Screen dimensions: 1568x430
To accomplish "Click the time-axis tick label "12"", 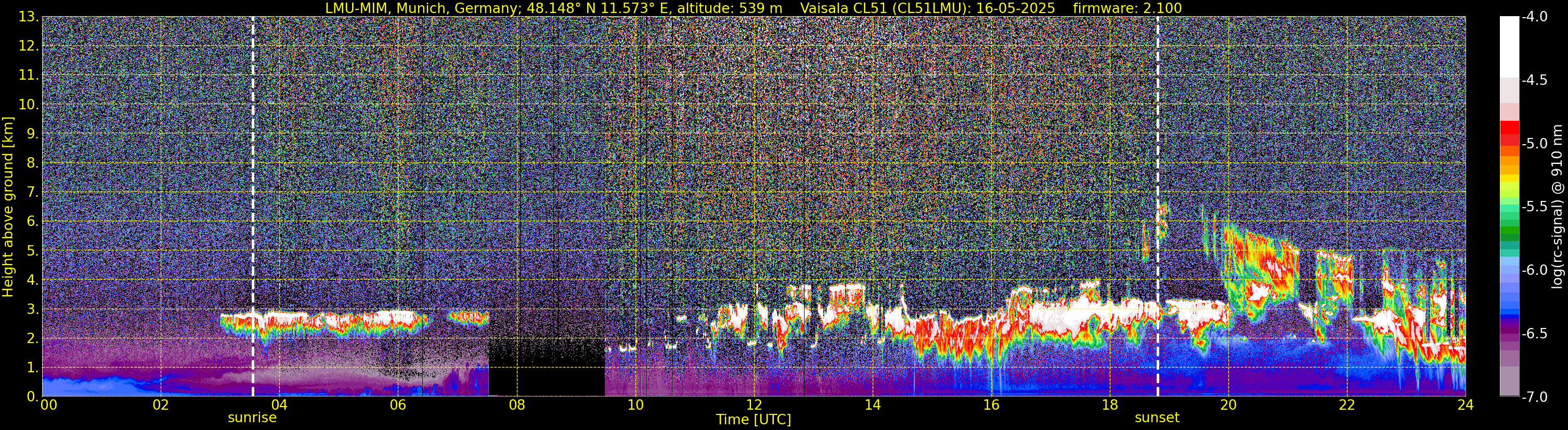I will pos(754,405).
